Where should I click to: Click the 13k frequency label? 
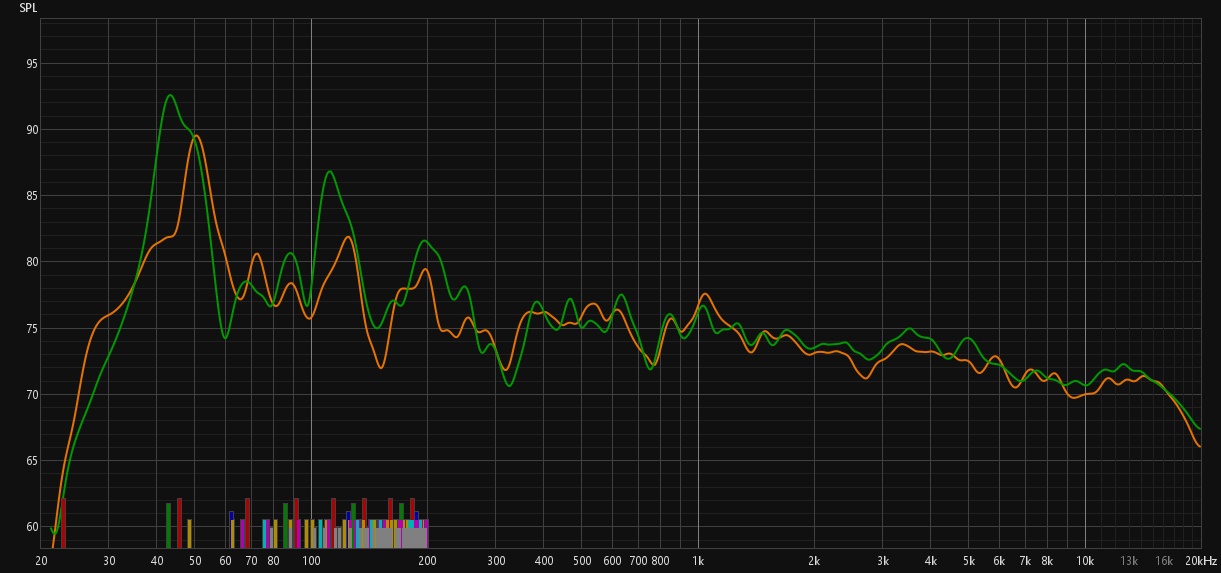coord(1129,561)
